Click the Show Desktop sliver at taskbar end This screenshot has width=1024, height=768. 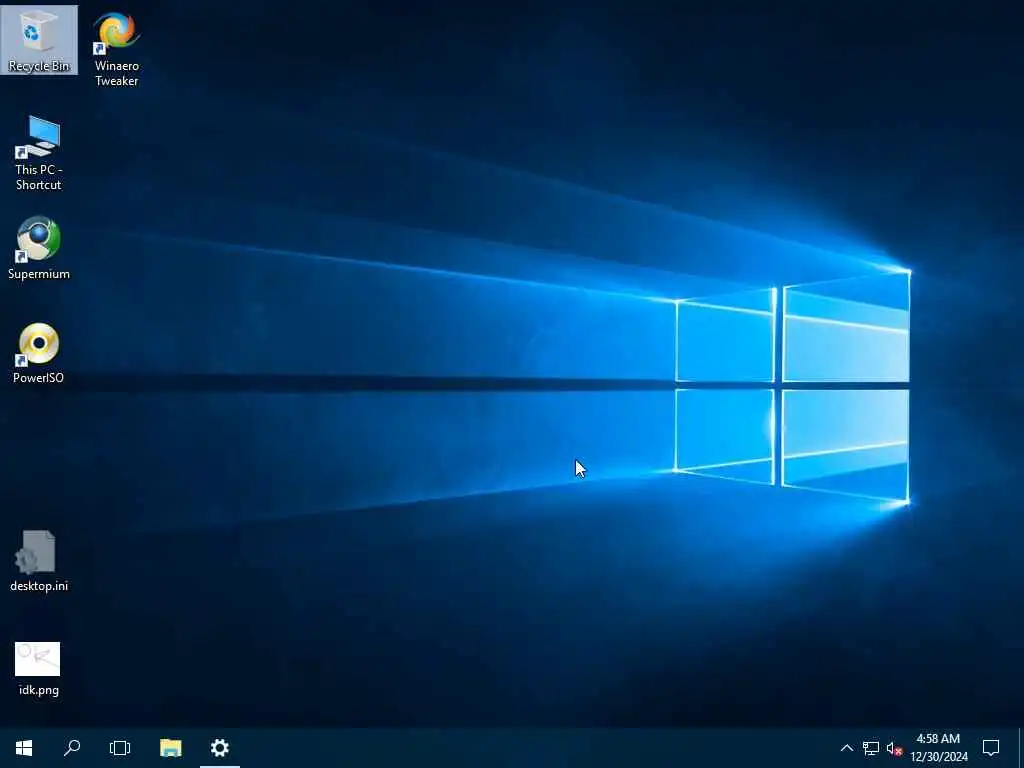click(1021, 748)
